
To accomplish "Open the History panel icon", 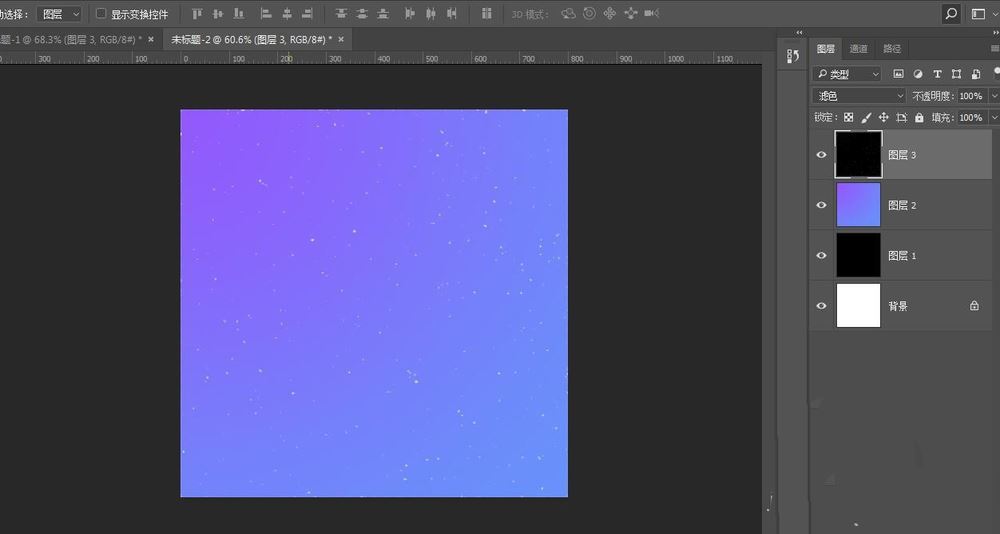I will [793, 56].
